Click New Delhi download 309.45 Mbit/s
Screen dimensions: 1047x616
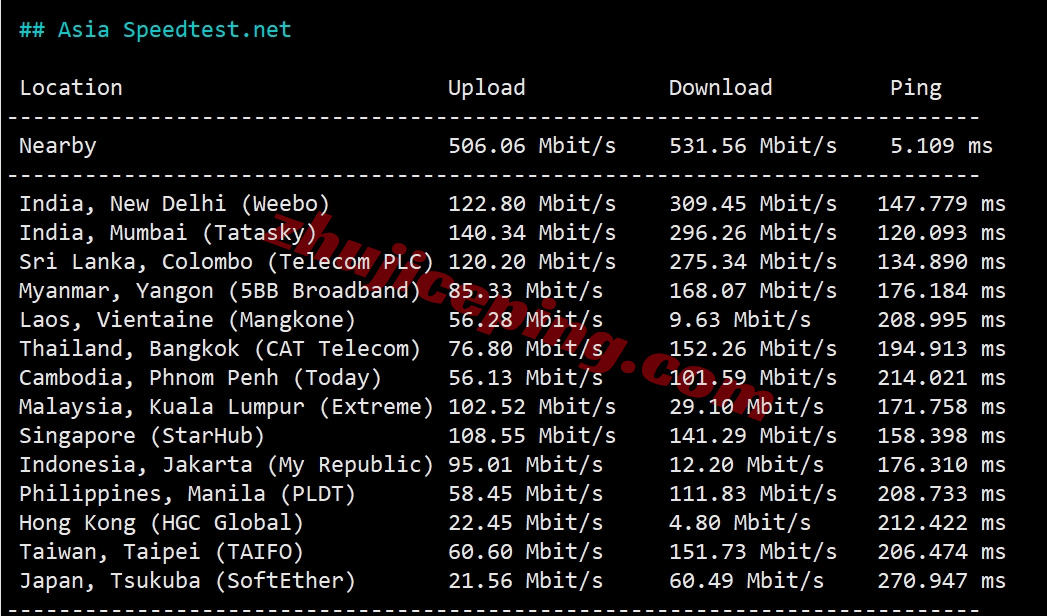753,204
